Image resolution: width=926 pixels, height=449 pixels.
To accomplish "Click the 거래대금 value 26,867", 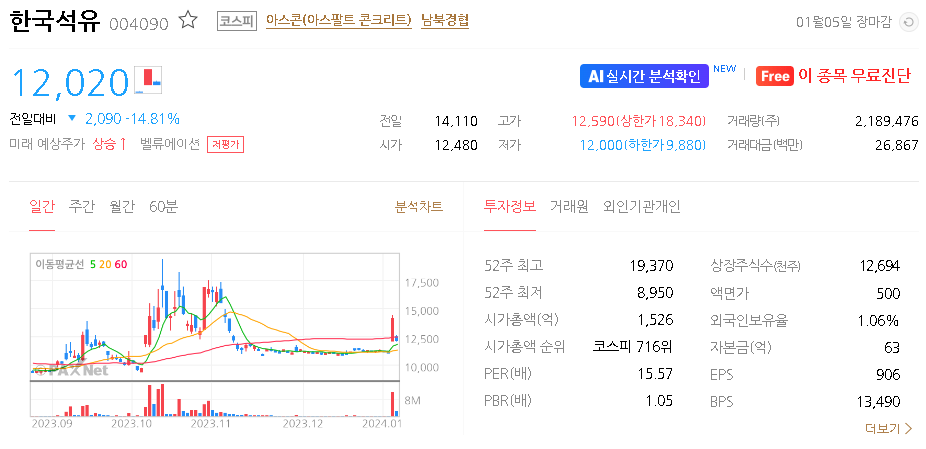I will click(x=899, y=145).
